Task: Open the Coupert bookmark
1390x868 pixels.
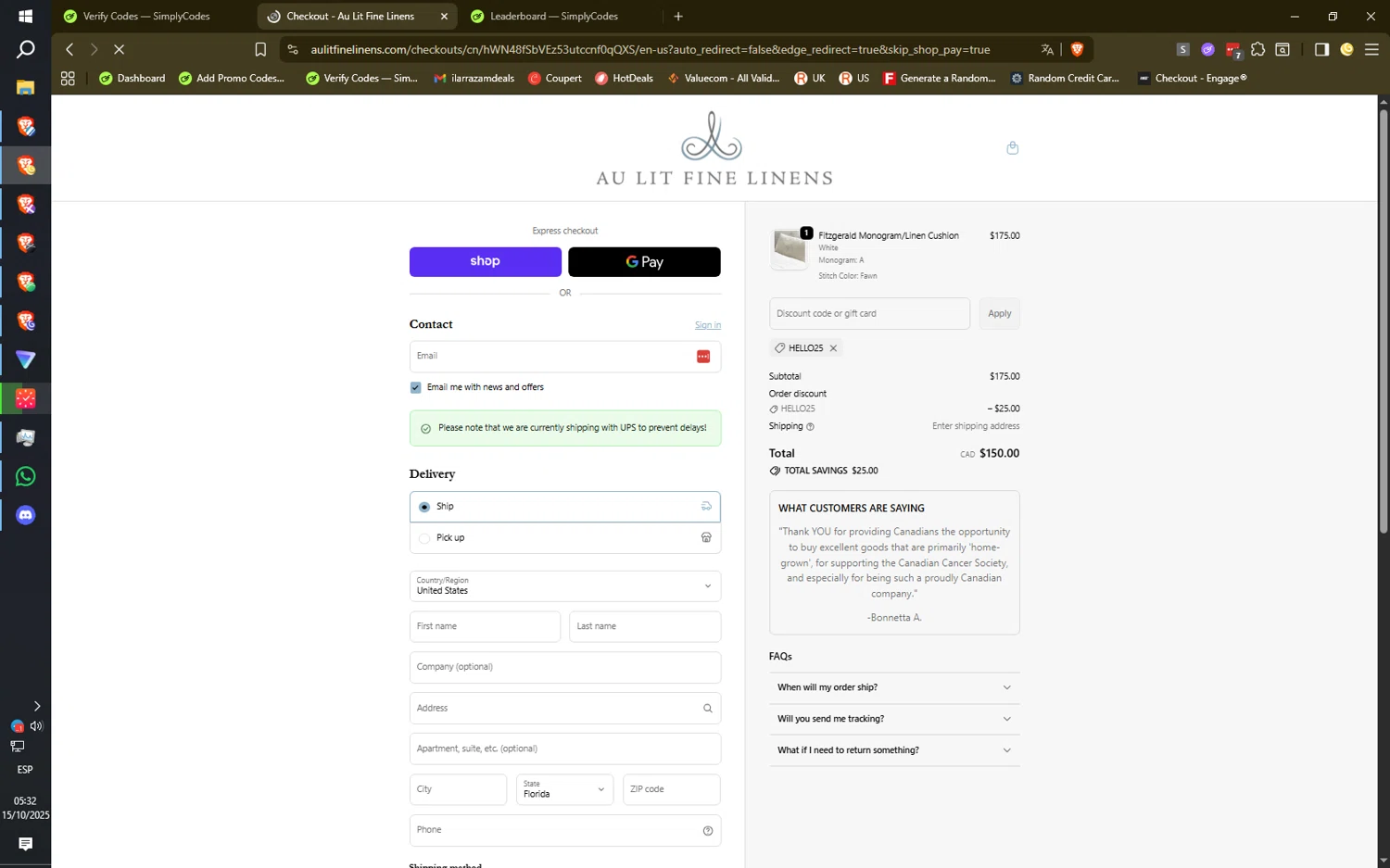Action: tap(554, 79)
